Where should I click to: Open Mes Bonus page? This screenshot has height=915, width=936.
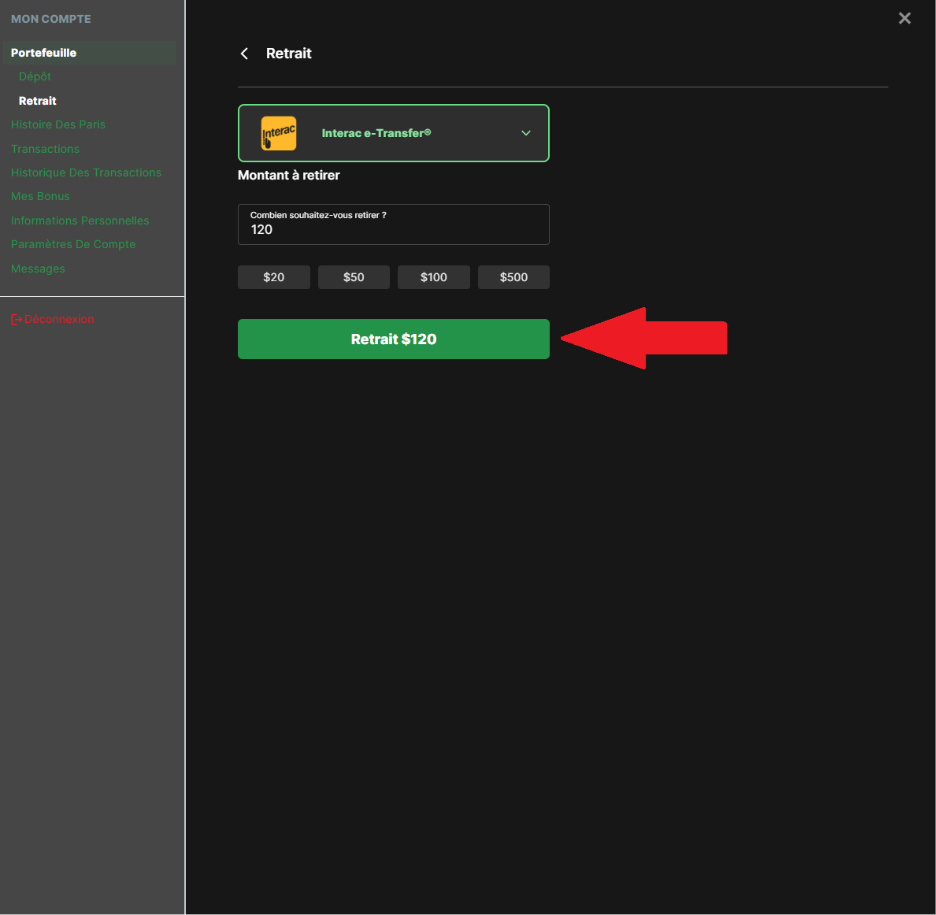pyautogui.click(x=40, y=197)
